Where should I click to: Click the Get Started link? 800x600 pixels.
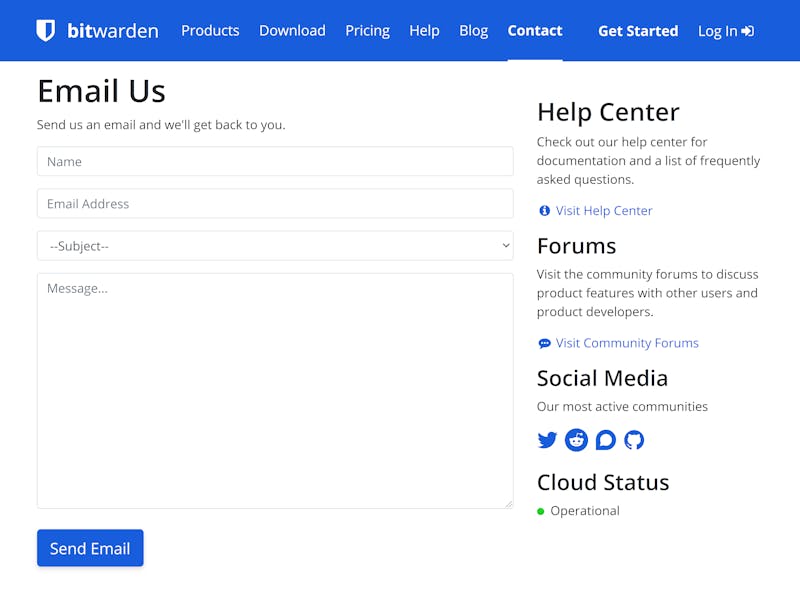point(638,31)
